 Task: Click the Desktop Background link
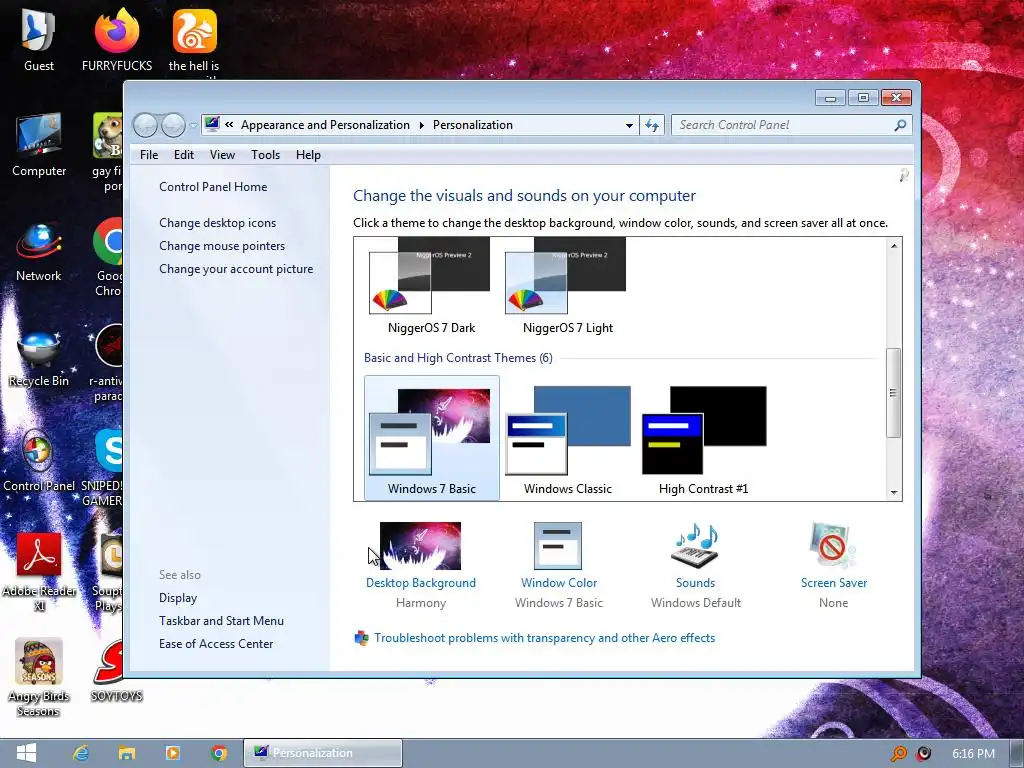pos(421,583)
